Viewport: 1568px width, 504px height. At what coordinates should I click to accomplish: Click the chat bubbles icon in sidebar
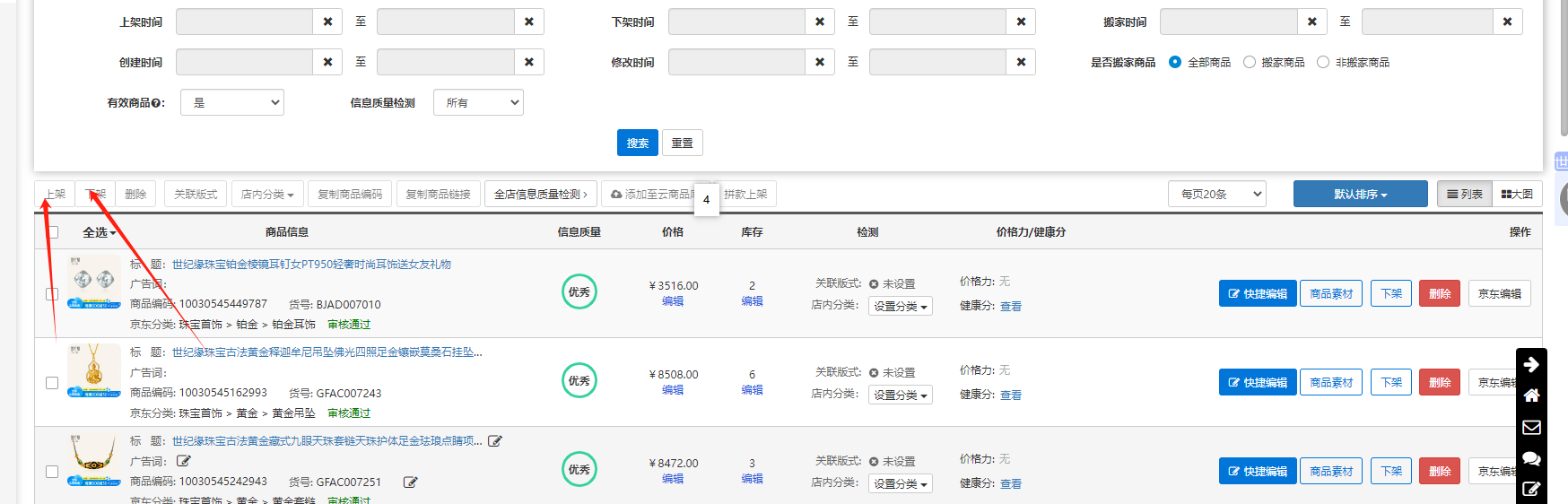[1531, 458]
